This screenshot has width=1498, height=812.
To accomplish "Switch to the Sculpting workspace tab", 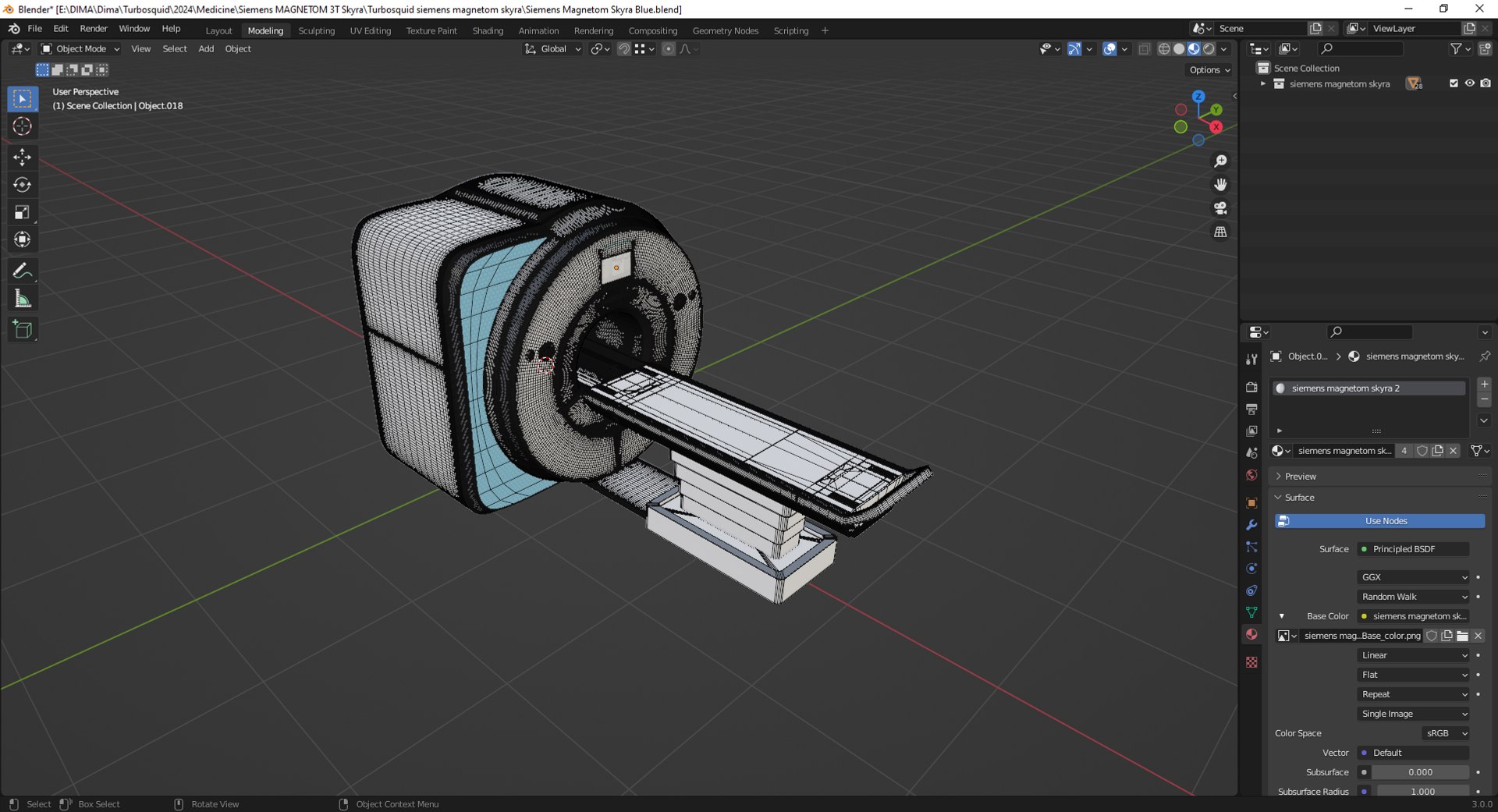I will click(316, 30).
